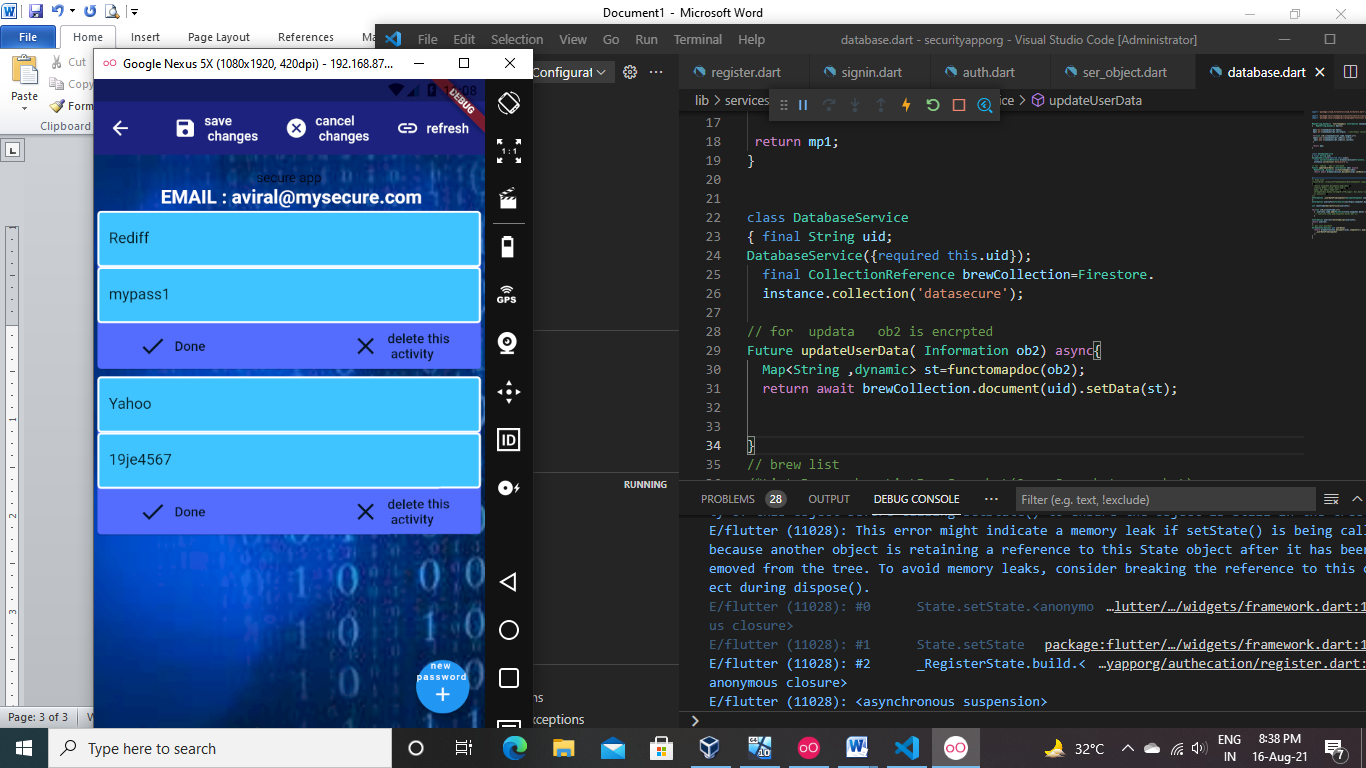
Task: Tap refresh in the emulator app bar
Action: (x=433, y=128)
